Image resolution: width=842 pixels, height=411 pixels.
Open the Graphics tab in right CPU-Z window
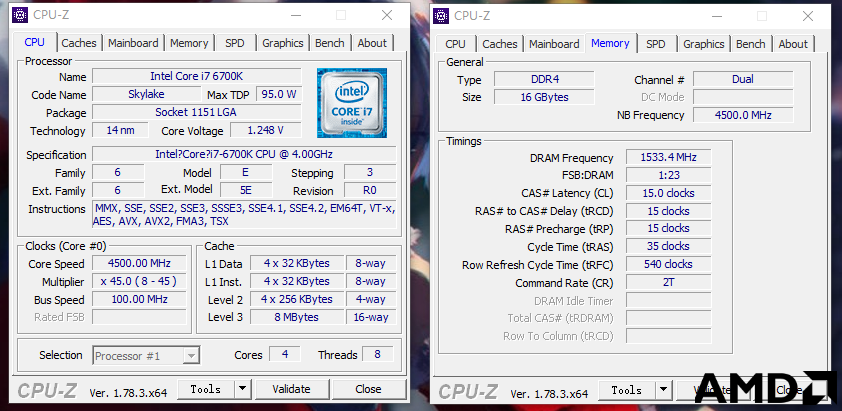[704, 44]
